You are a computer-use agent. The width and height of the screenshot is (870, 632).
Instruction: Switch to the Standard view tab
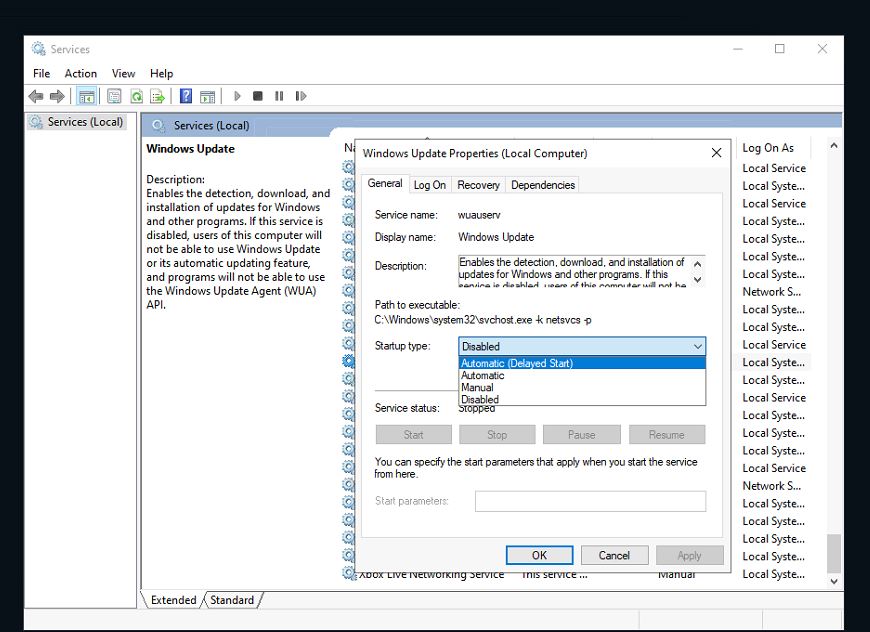(232, 600)
